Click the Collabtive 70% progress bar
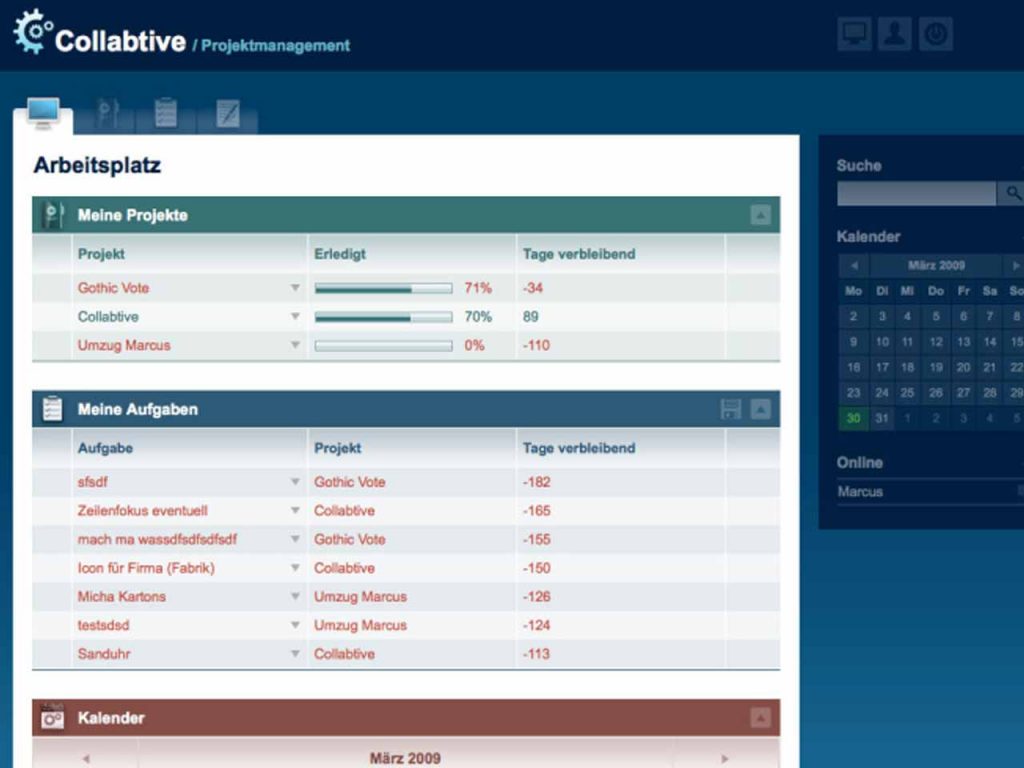The height and width of the screenshot is (768, 1024). 383,316
